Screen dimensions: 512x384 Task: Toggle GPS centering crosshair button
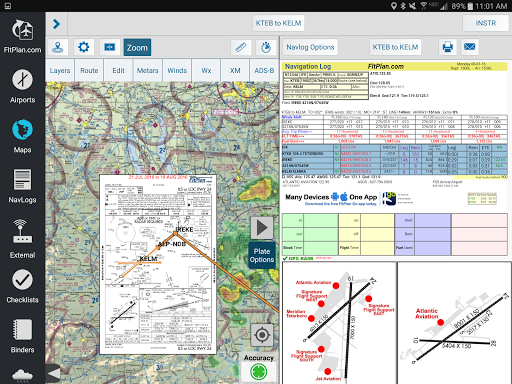point(262,335)
